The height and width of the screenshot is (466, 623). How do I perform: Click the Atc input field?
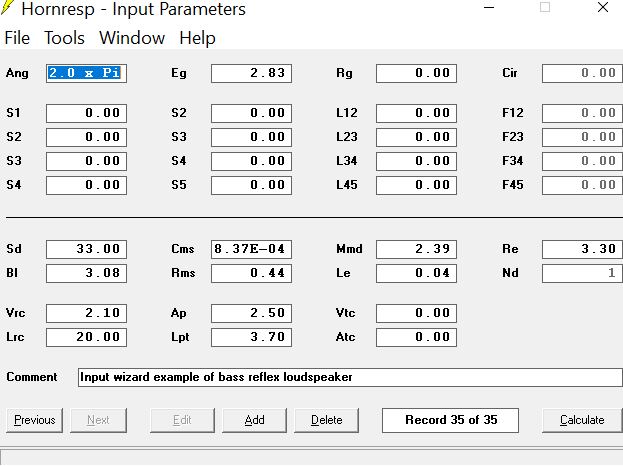(x=416, y=337)
